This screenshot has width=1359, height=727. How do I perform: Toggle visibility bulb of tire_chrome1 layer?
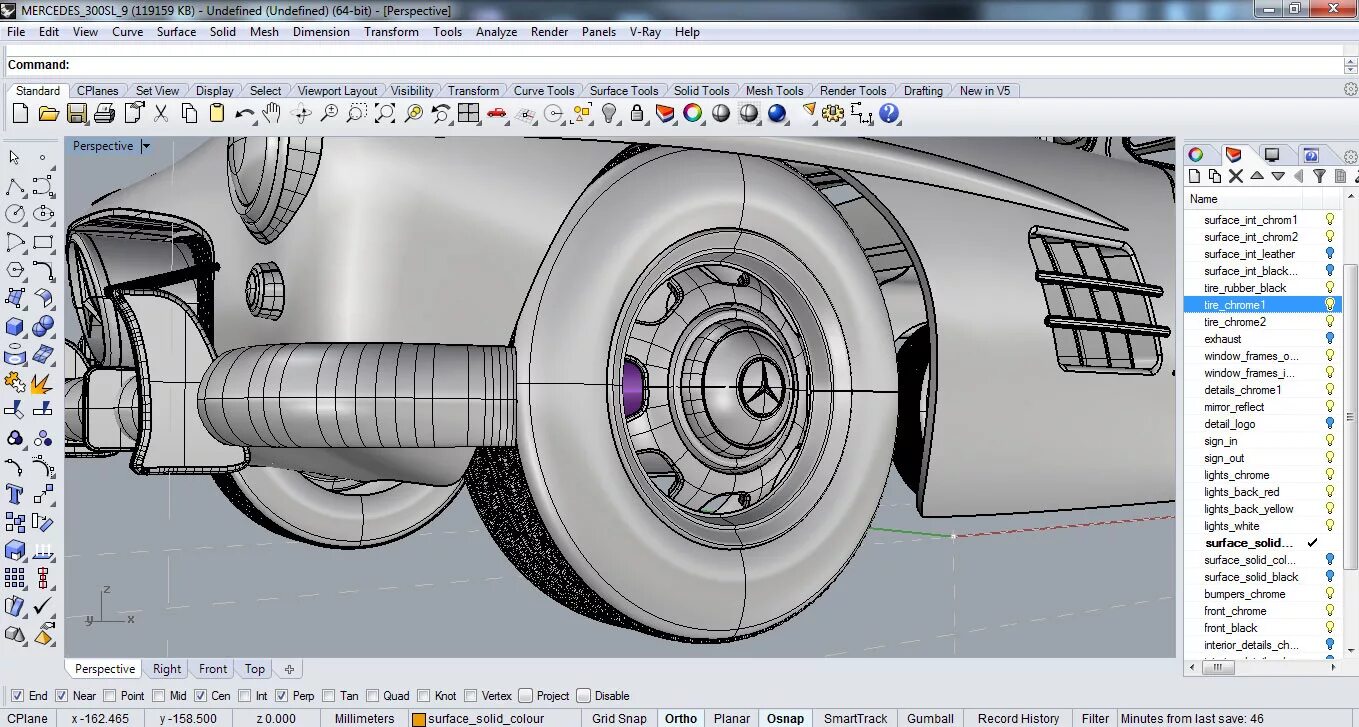[1330, 304]
